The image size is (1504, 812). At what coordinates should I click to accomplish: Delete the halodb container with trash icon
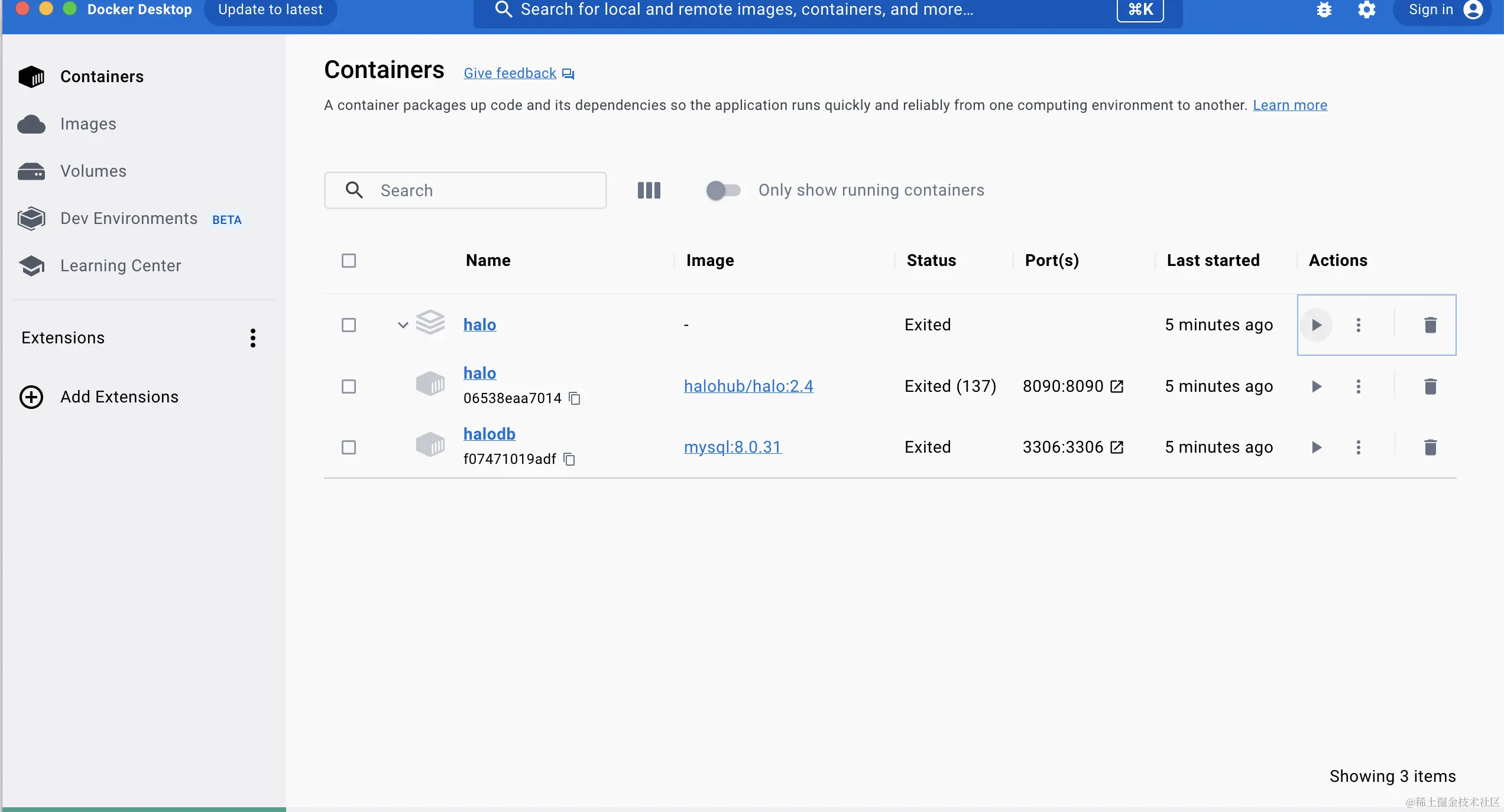click(1430, 447)
